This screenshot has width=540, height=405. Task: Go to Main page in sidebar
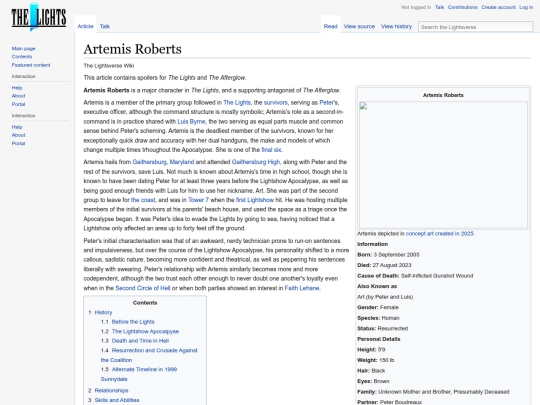23,49
